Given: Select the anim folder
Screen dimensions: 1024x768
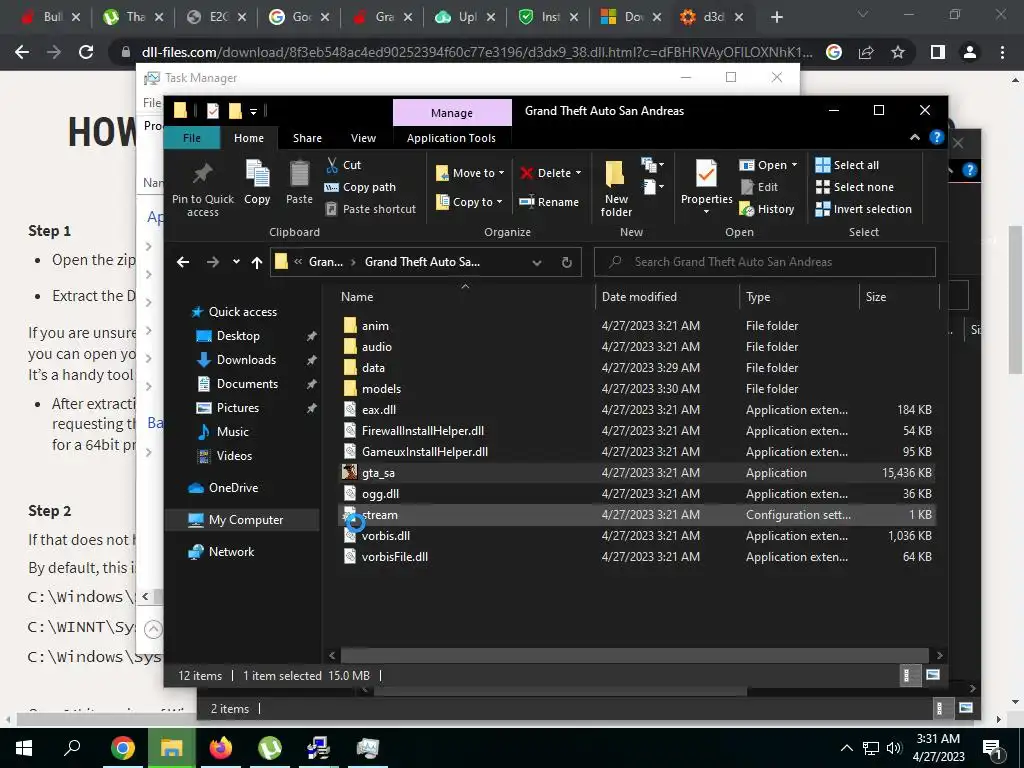Looking at the screenshot, I should pos(637,326).
